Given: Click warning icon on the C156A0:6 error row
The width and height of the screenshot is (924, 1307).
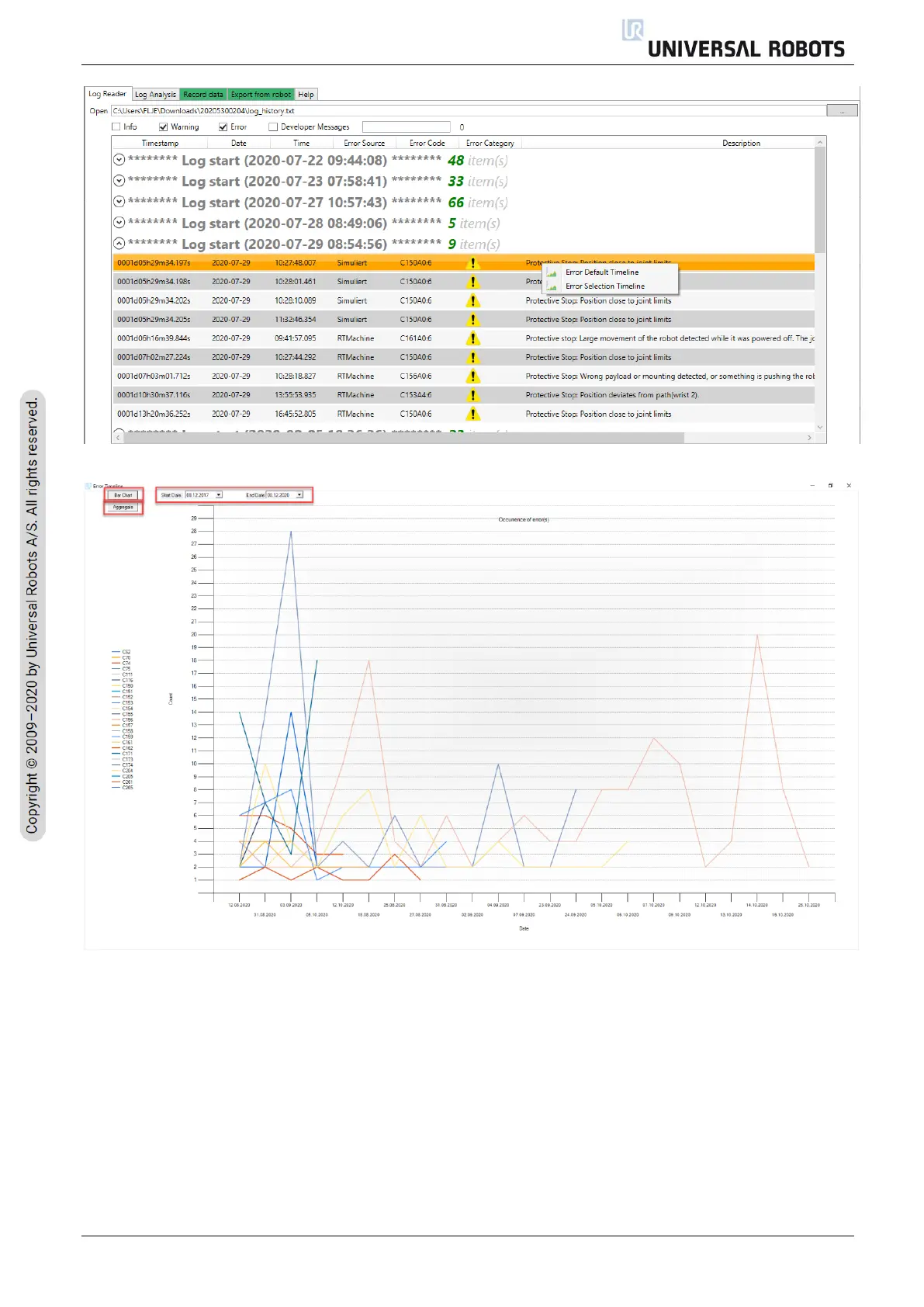Looking at the screenshot, I should pyautogui.click(x=472, y=376).
